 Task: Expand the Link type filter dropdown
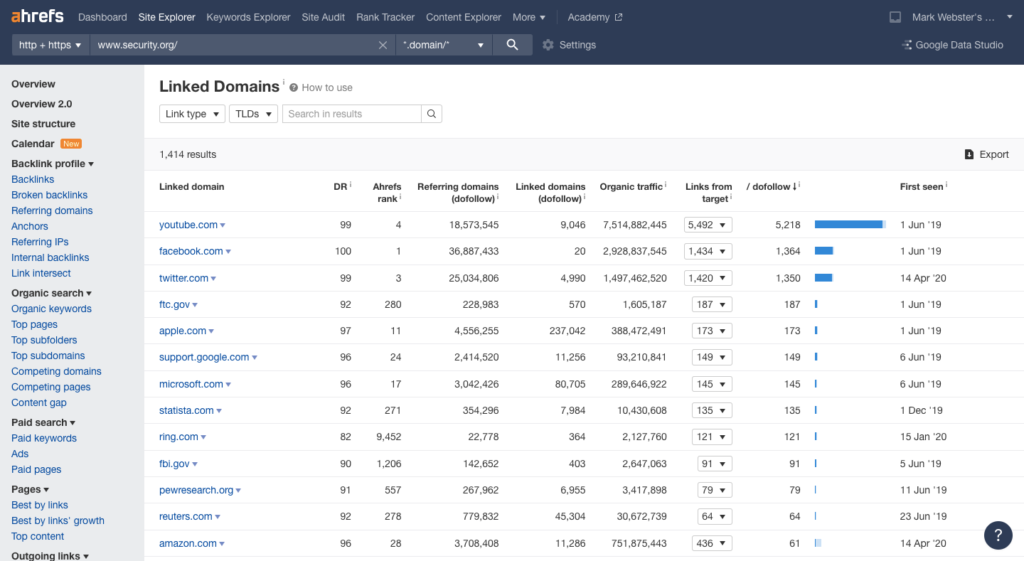click(192, 114)
